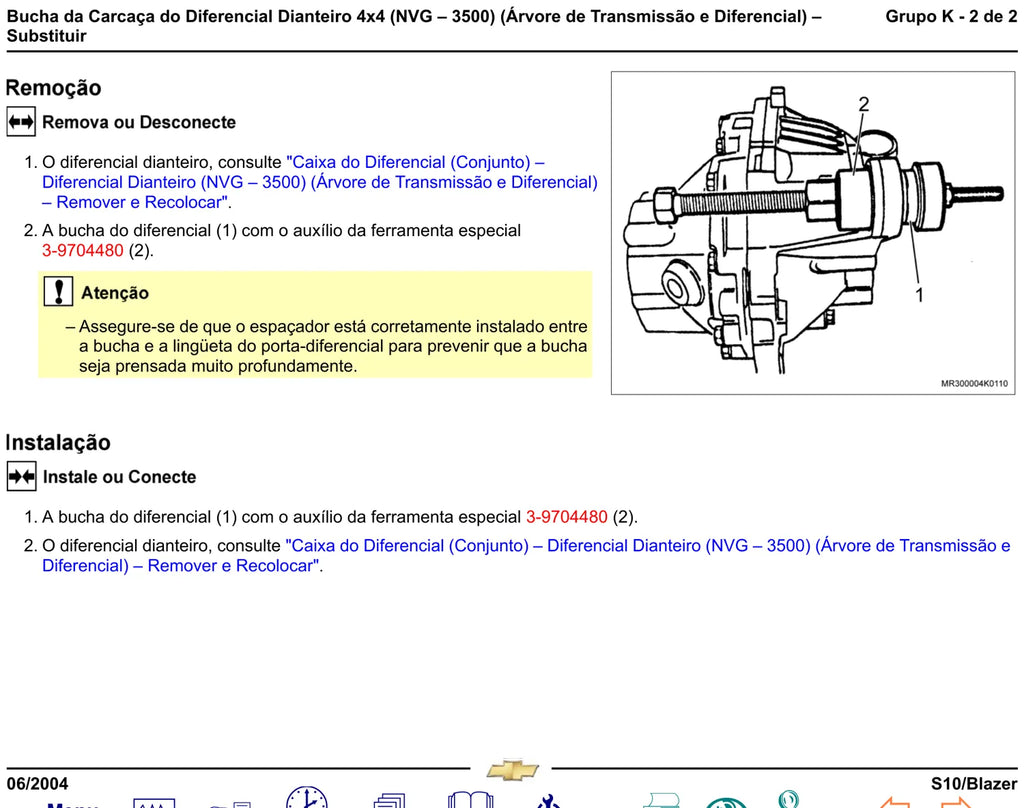Click the printer icon to print page
The width and height of the screenshot is (1024, 808).
point(661,801)
